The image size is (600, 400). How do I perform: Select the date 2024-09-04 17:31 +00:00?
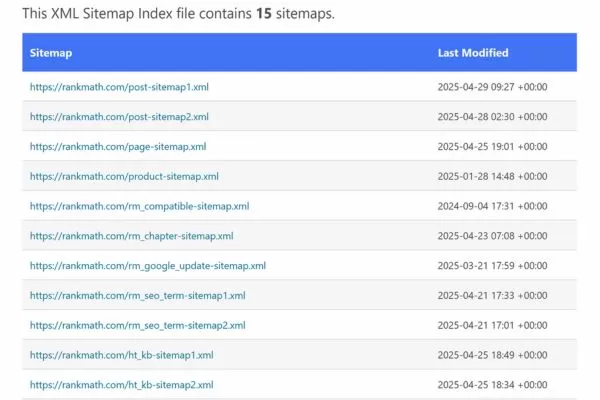492,206
